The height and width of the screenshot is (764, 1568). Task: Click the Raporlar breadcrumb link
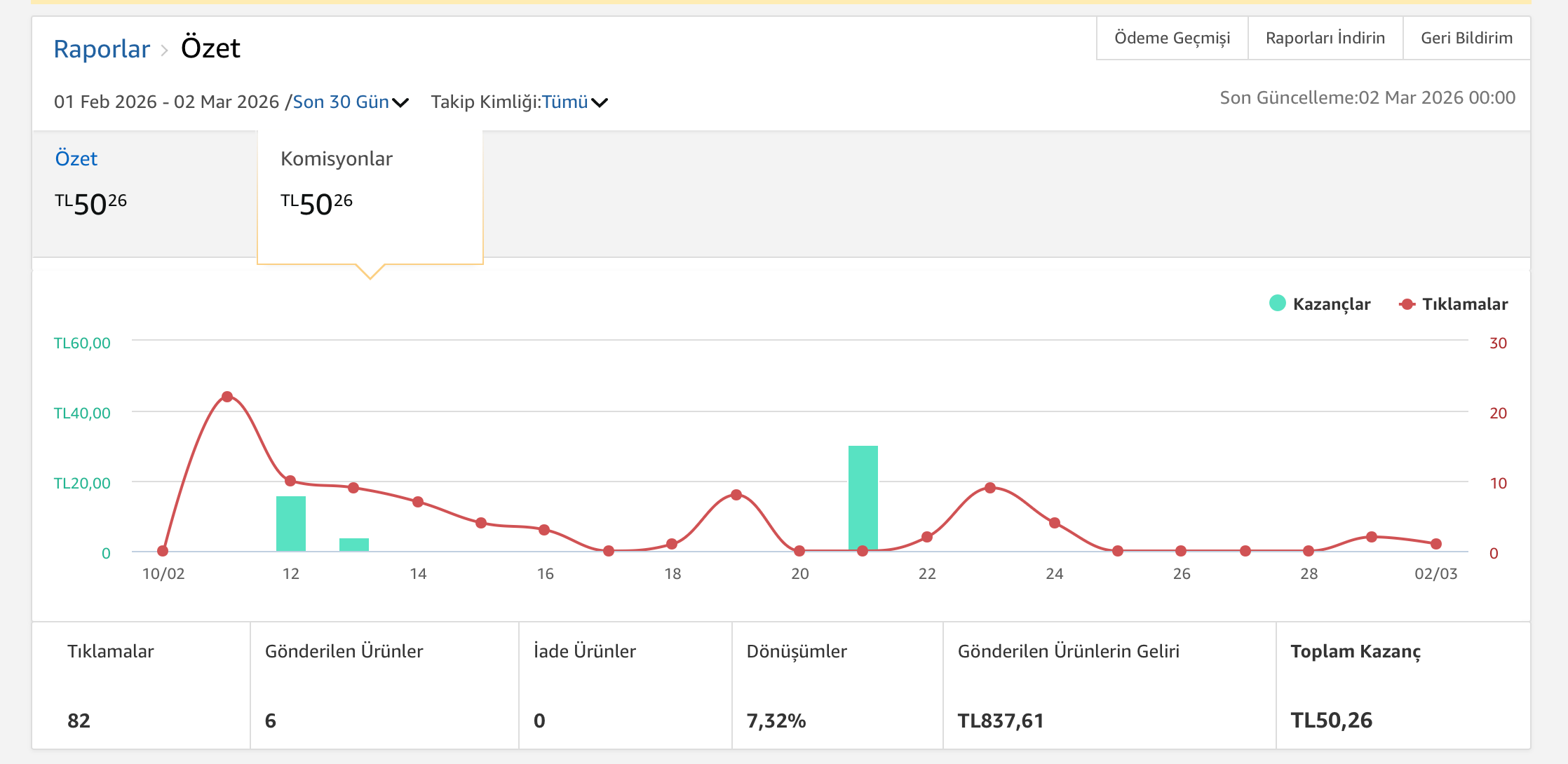coord(102,49)
